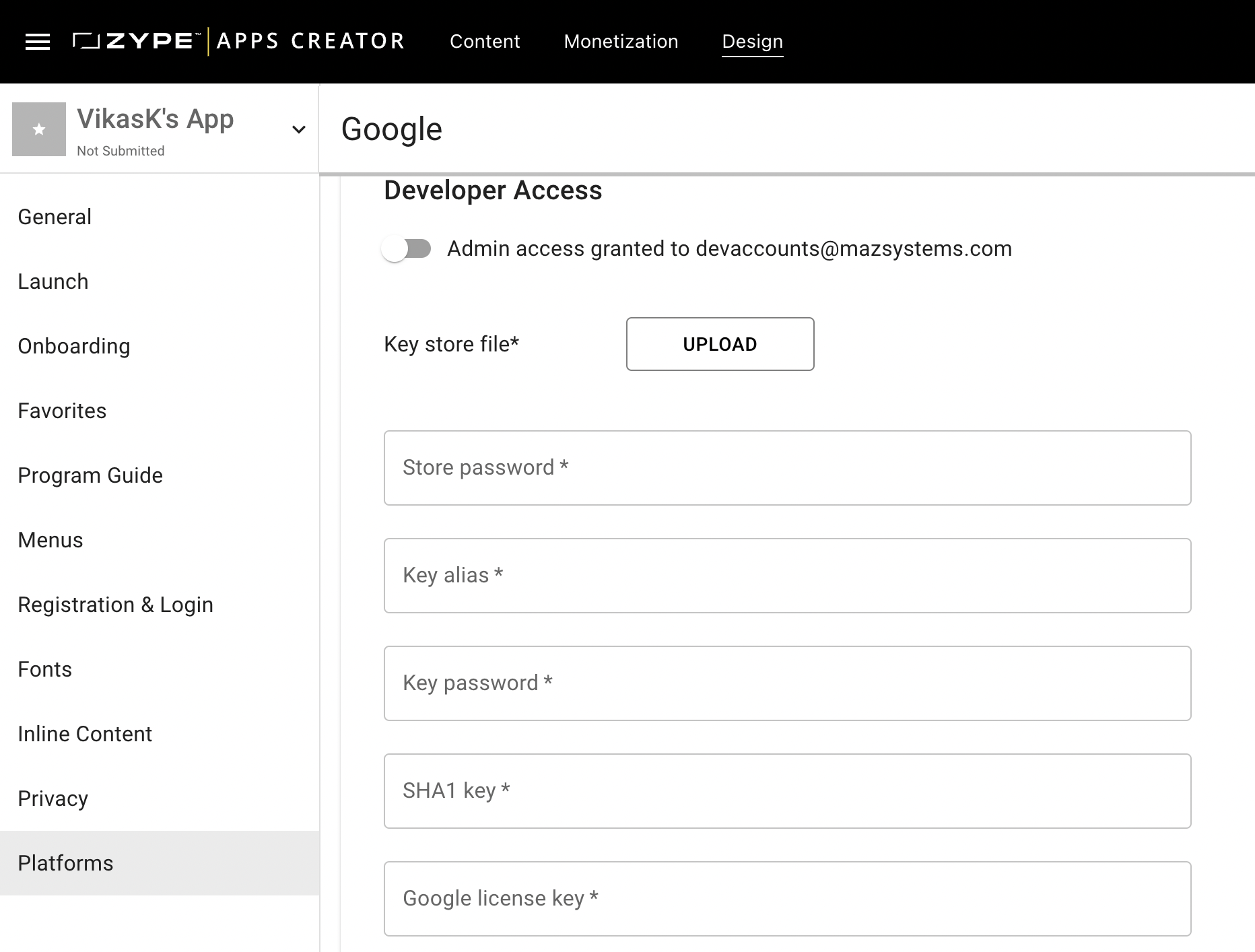
Task: Focus the SHA1 key field
Action: pyautogui.click(x=787, y=791)
